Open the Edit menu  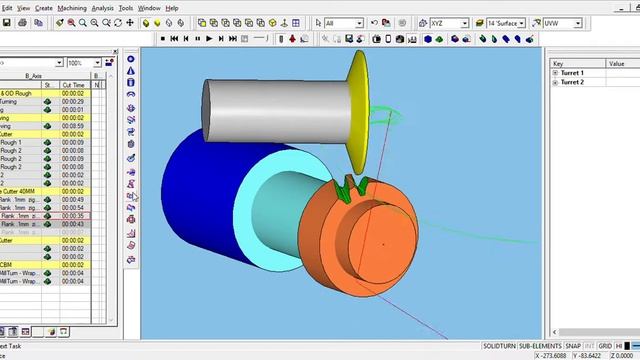(7, 8)
